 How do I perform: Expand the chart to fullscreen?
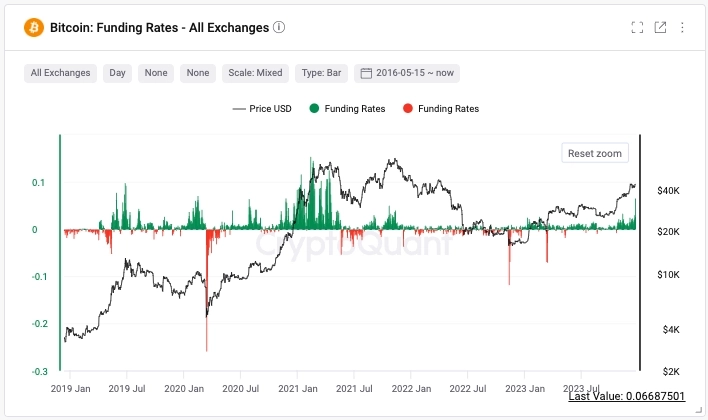tap(637, 28)
